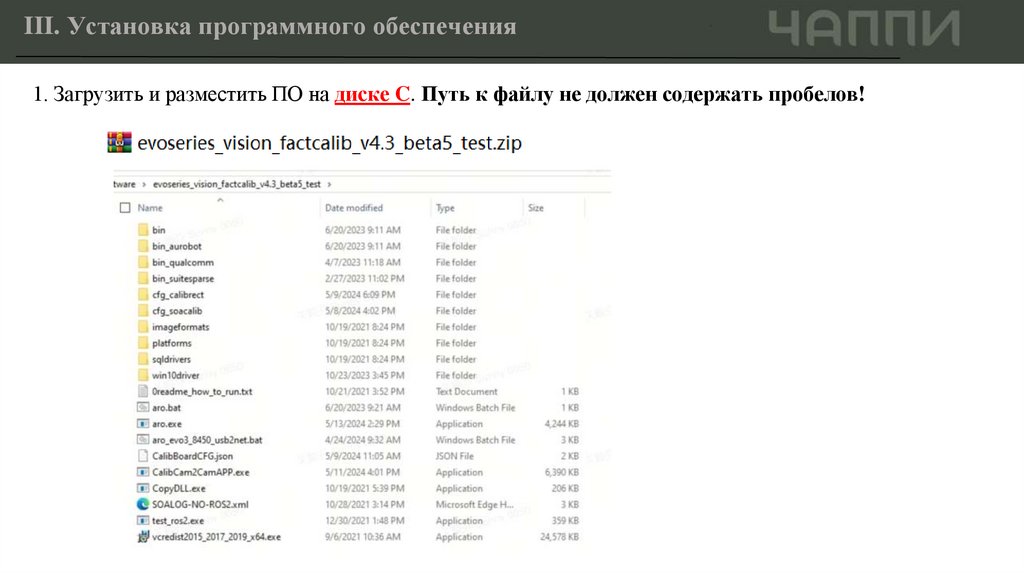Image resolution: width=1024 pixels, height=574 pixels.
Task: Click the Edge icon of SOALOG-NO-ROS2.xml
Action: point(143,504)
